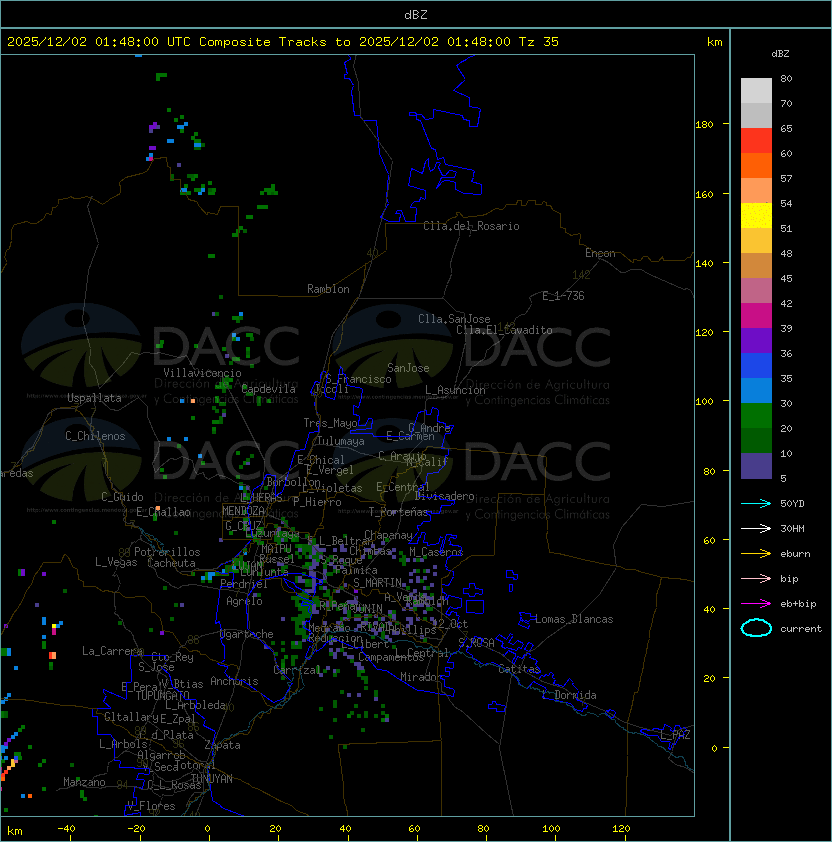Click the '180' tick on the right km axis
Viewport: 832px width, 842px height.
(x=704, y=125)
